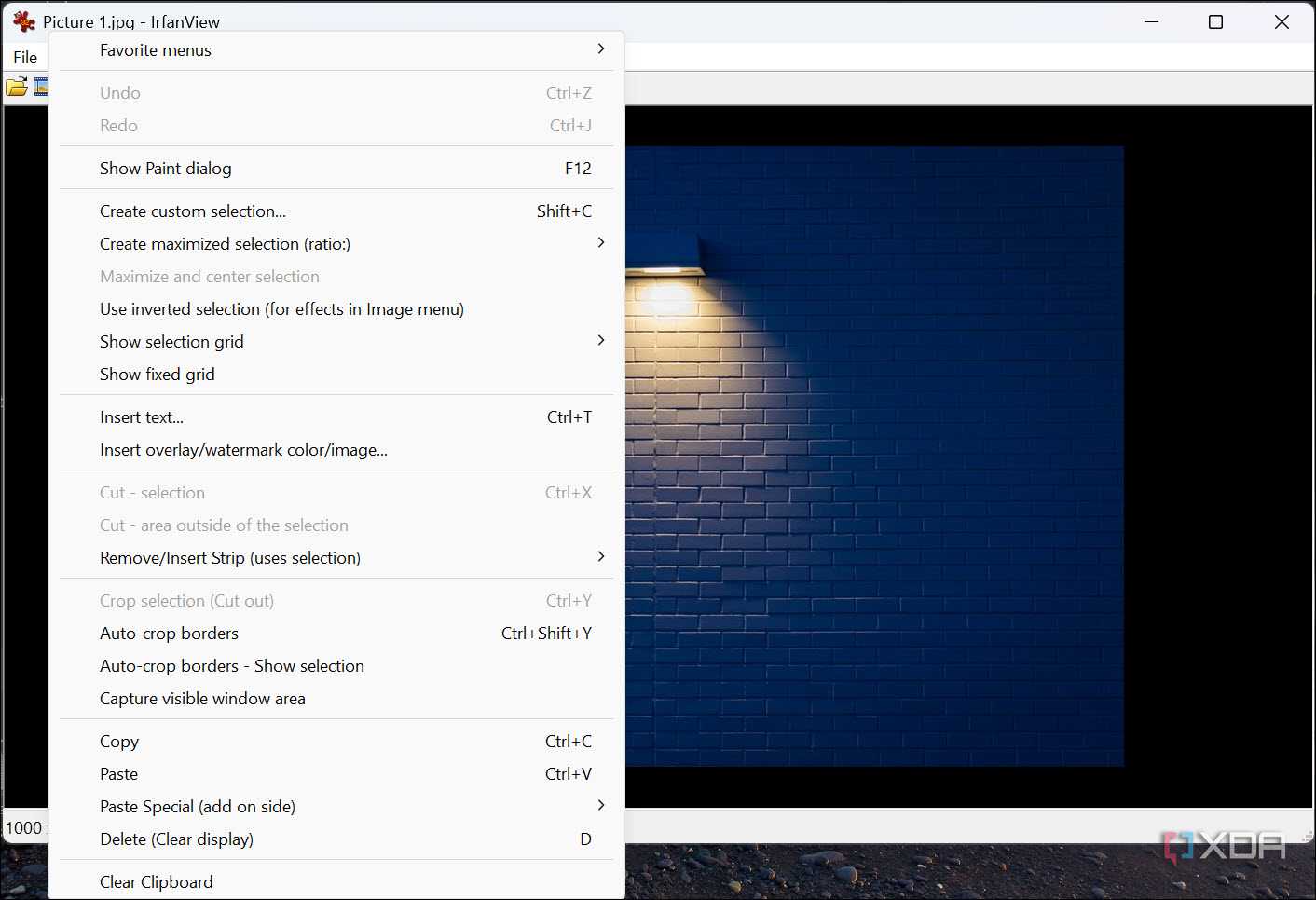Expand Remove/Insert Strip submenu
The height and width of the screenshot is (900, 1316).
click(336, 558)
